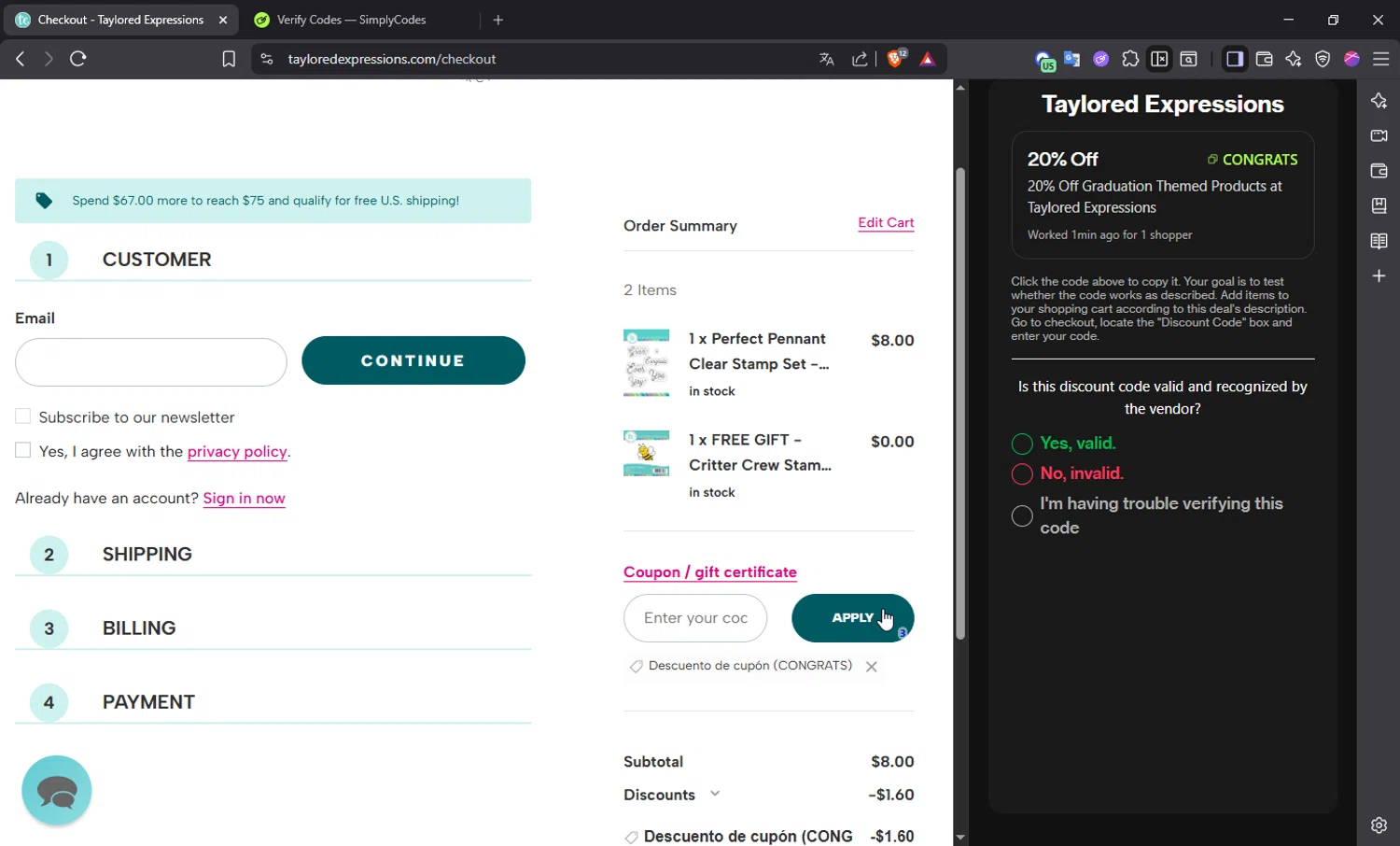The height and width of the screenshot is (846, 1400).
Task: Choose 'I'm having trouble verifying this code'
Action: 1022,515
